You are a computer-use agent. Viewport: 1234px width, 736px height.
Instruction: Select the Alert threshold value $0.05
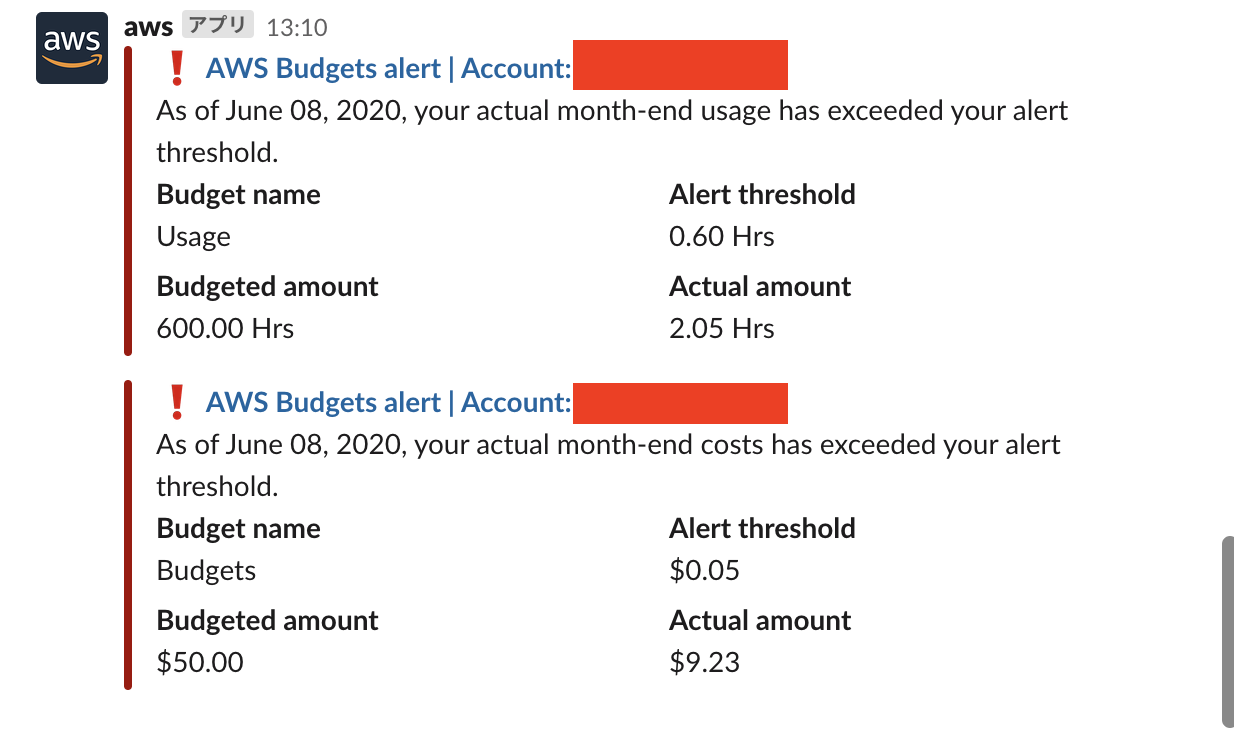click(697, 570)
